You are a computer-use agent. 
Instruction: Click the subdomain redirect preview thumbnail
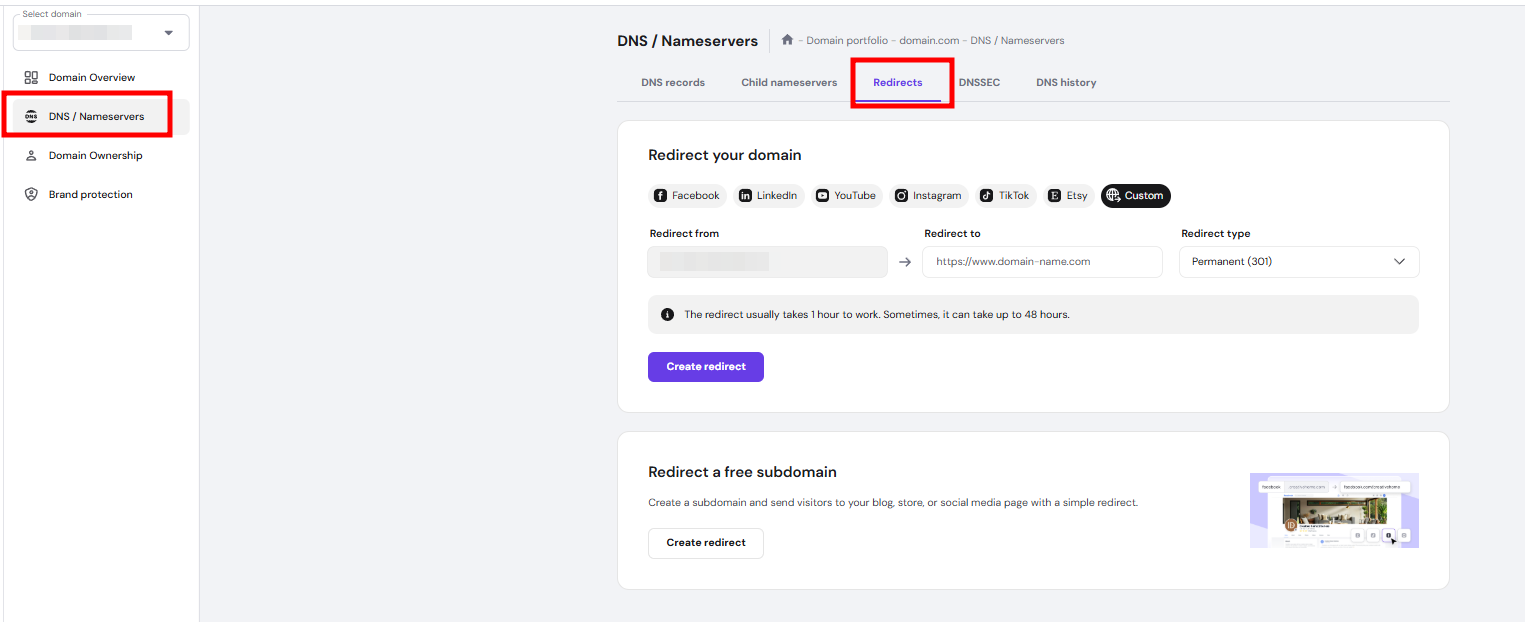[x=1333, y=510]
